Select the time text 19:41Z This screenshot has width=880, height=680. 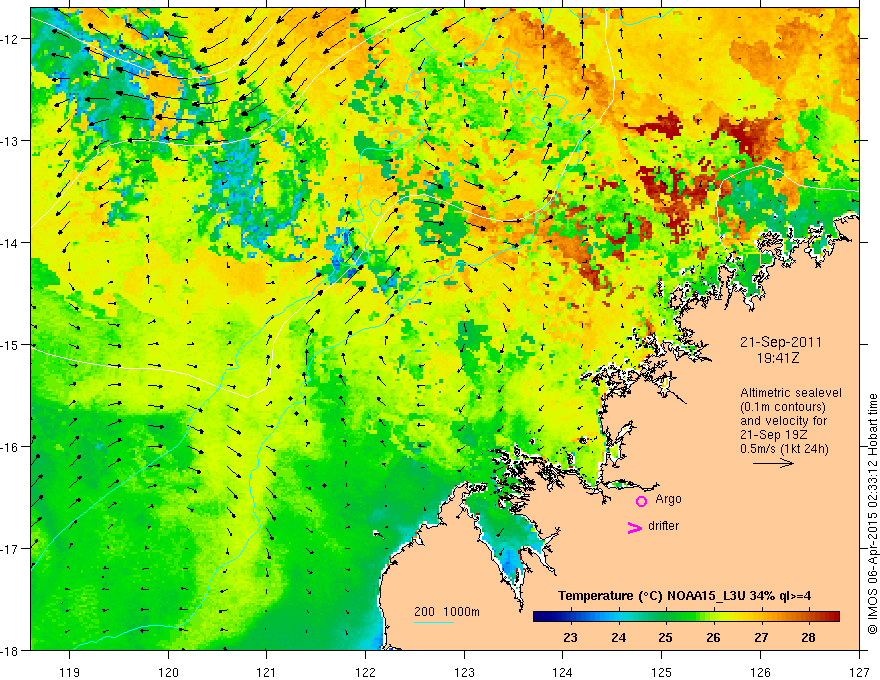pyautogui.click(x=778, y=357)
